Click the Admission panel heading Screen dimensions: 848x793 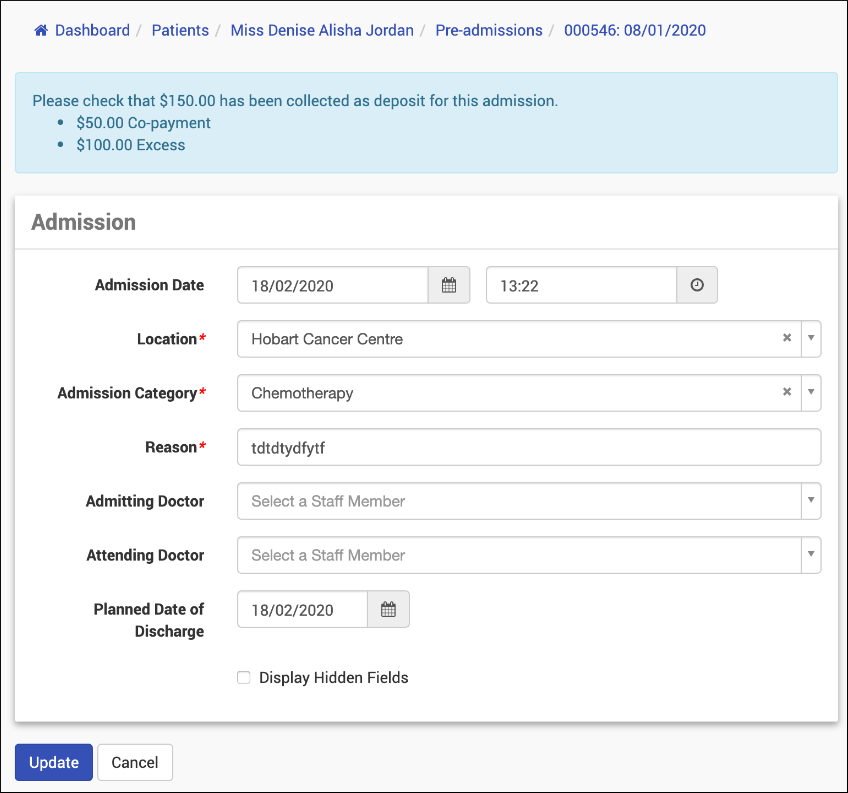(x=83, y=222)
